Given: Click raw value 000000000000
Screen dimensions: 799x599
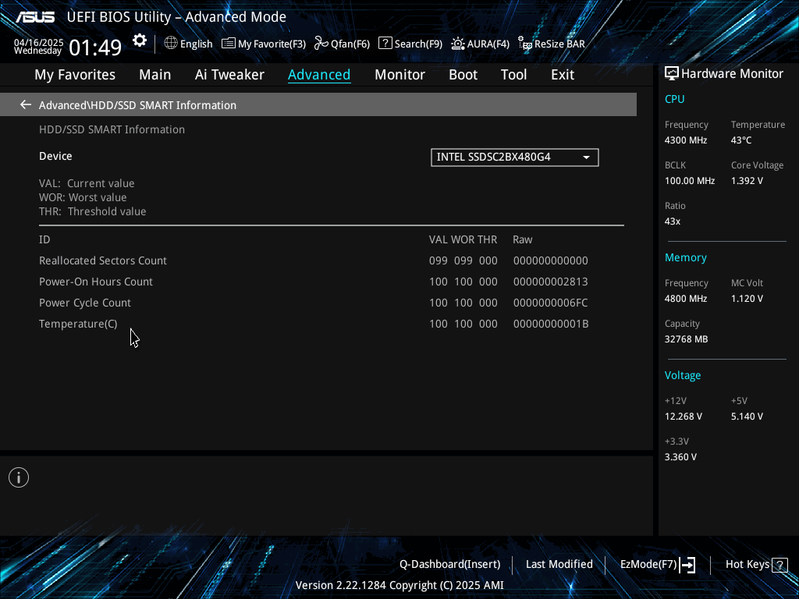Looking at the screenshot, I should point(550,260).
